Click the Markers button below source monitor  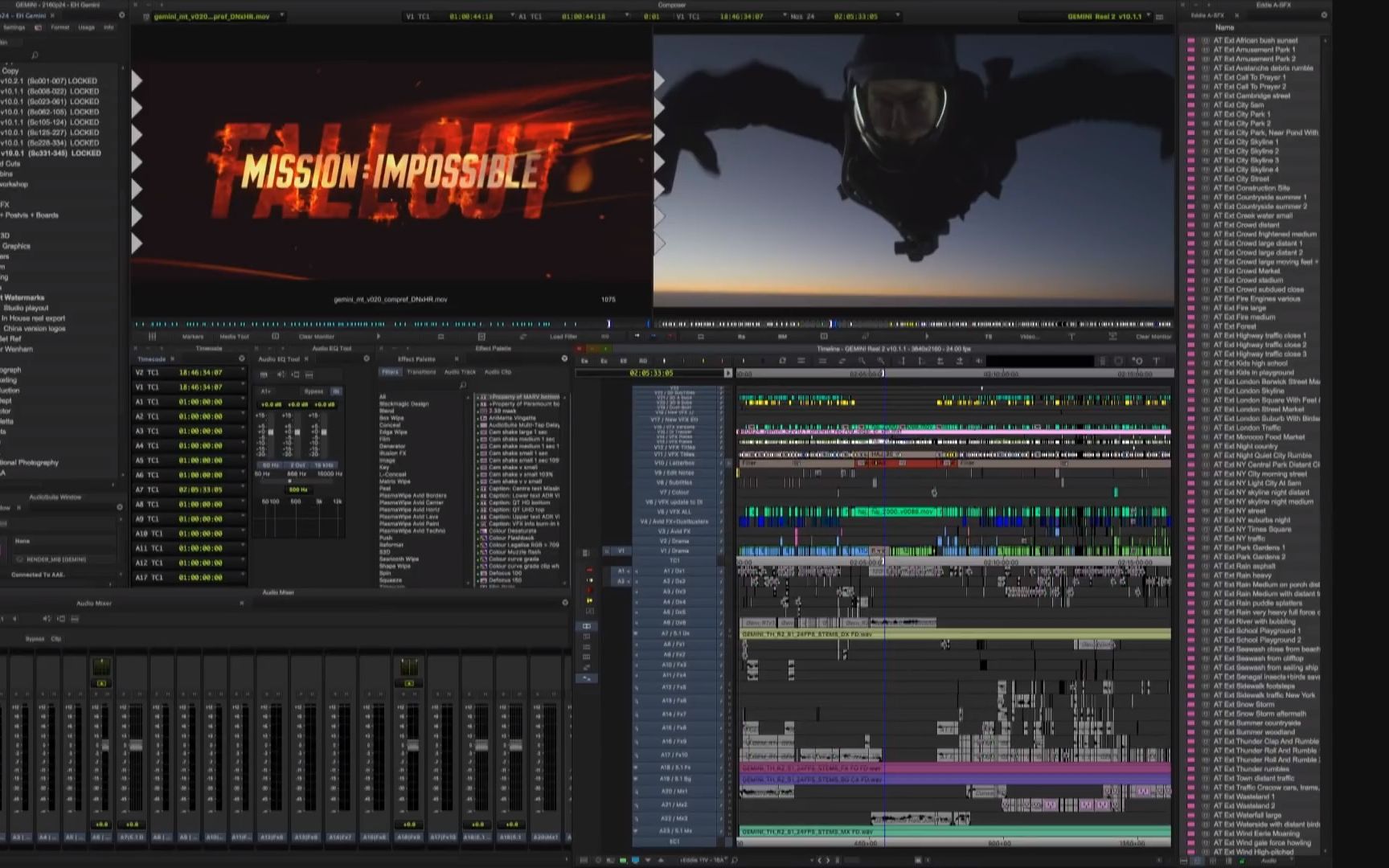193,337
